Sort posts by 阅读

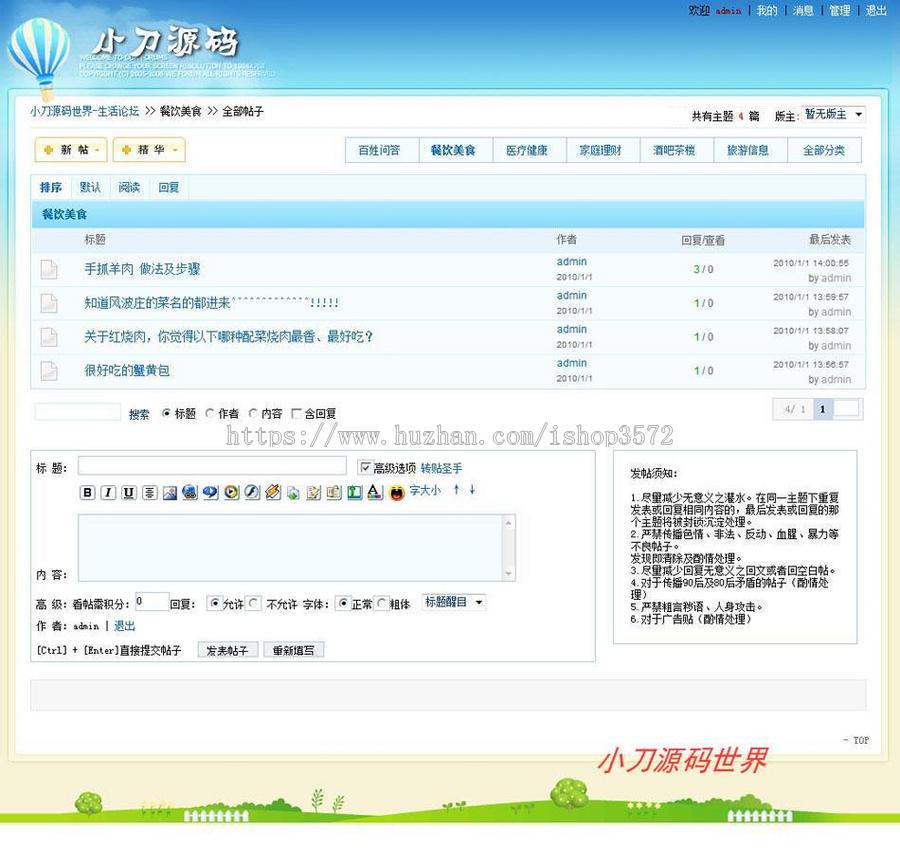[x=129, y=187]
